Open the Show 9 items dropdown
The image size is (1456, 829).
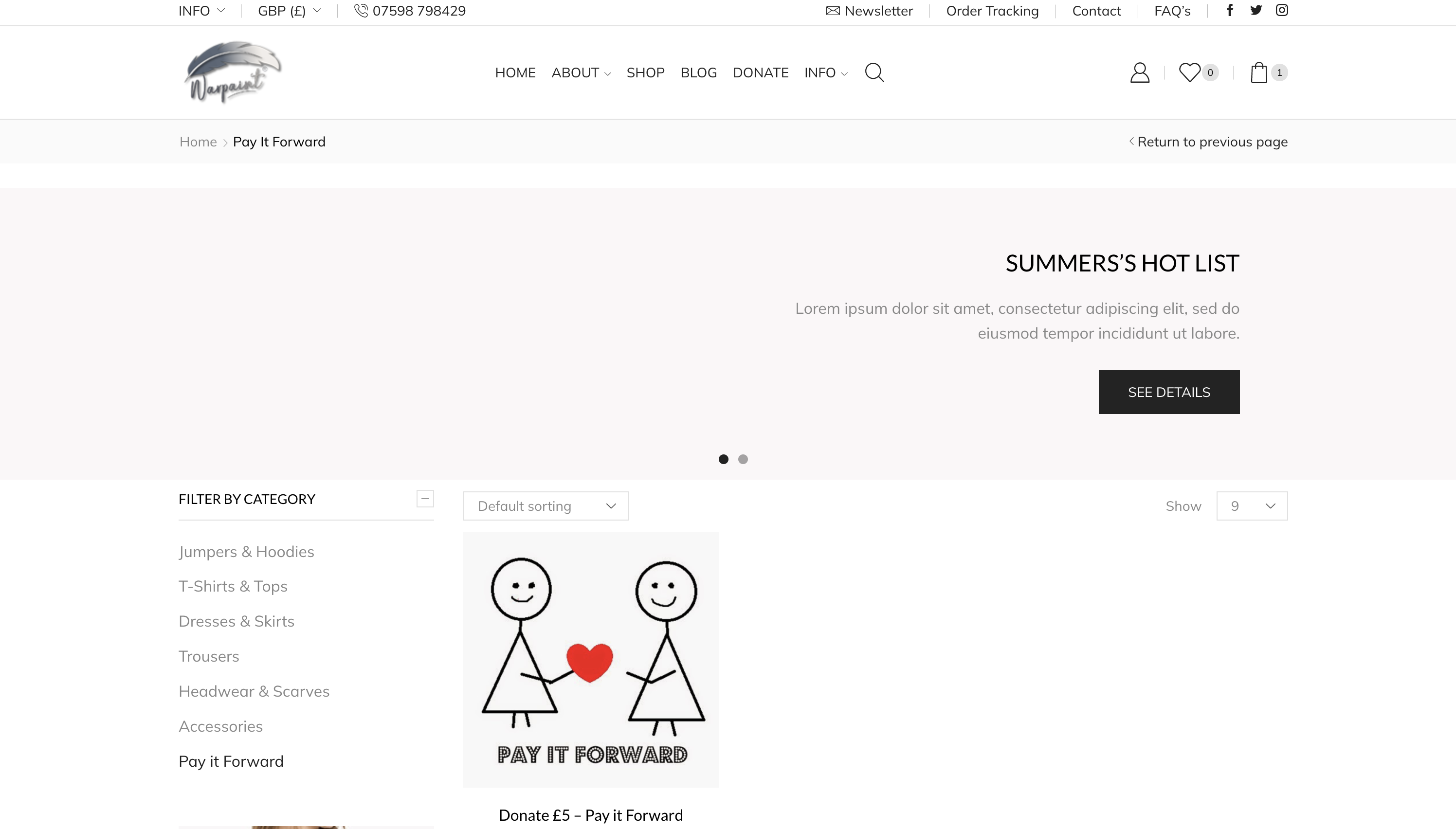(1252, 505)
